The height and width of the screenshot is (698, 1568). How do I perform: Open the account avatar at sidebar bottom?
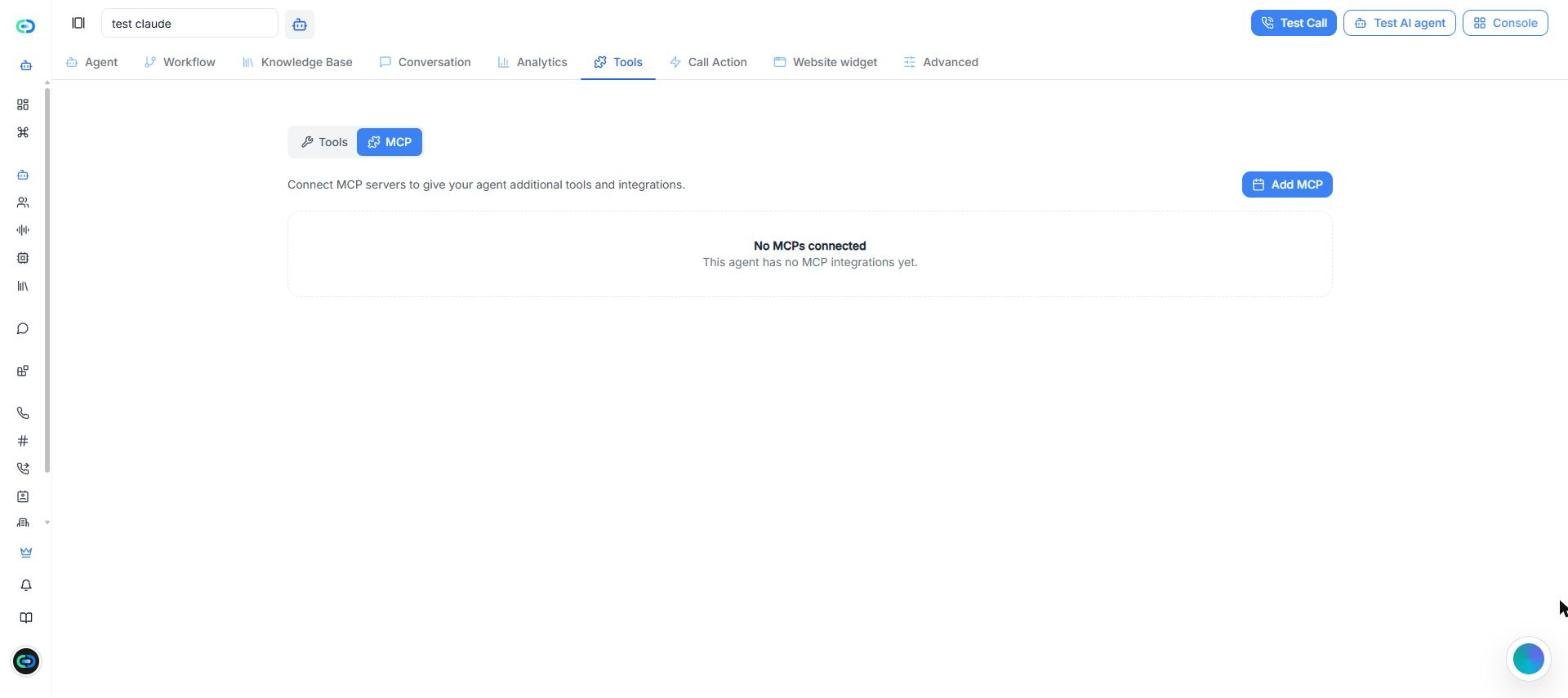coord(26,661)
